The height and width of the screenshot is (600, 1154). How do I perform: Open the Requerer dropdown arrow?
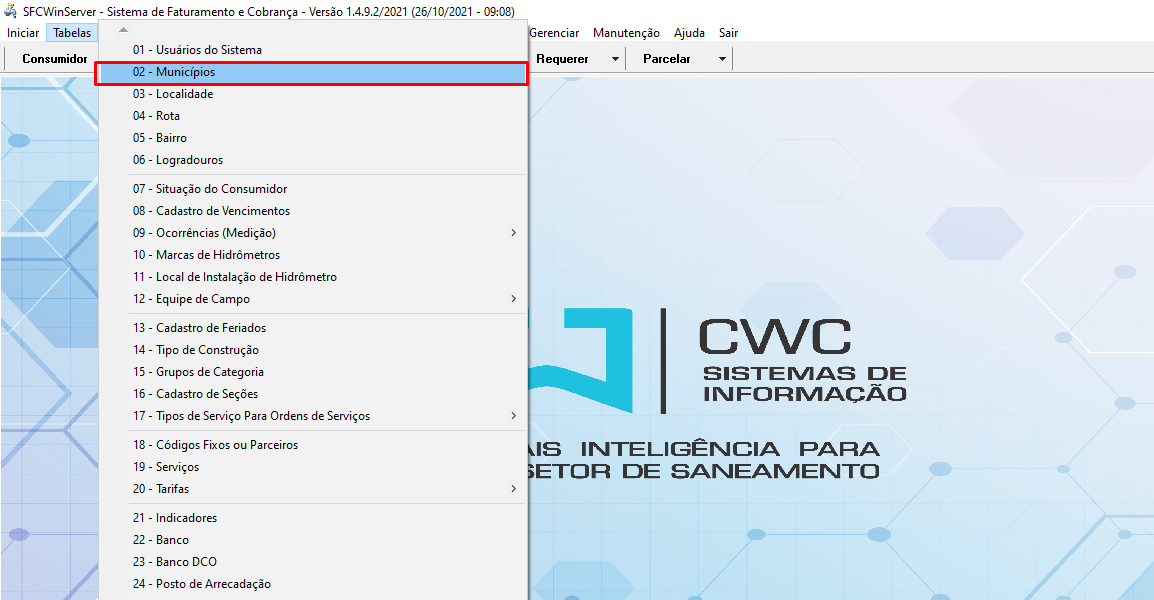614,58
